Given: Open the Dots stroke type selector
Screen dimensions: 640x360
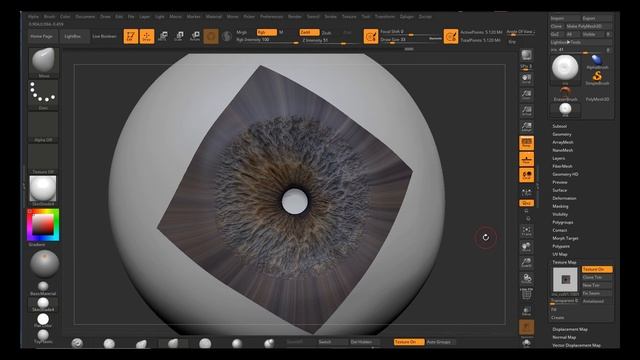Looking at the screenshot, I should tap(43, 95).
